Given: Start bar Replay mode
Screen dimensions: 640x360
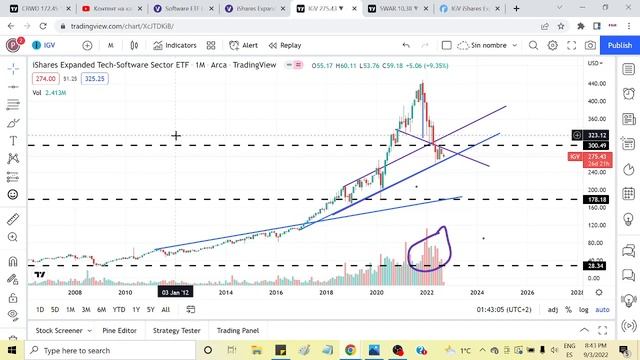Looking at the screenshot, I should click(x=285, y=45).
